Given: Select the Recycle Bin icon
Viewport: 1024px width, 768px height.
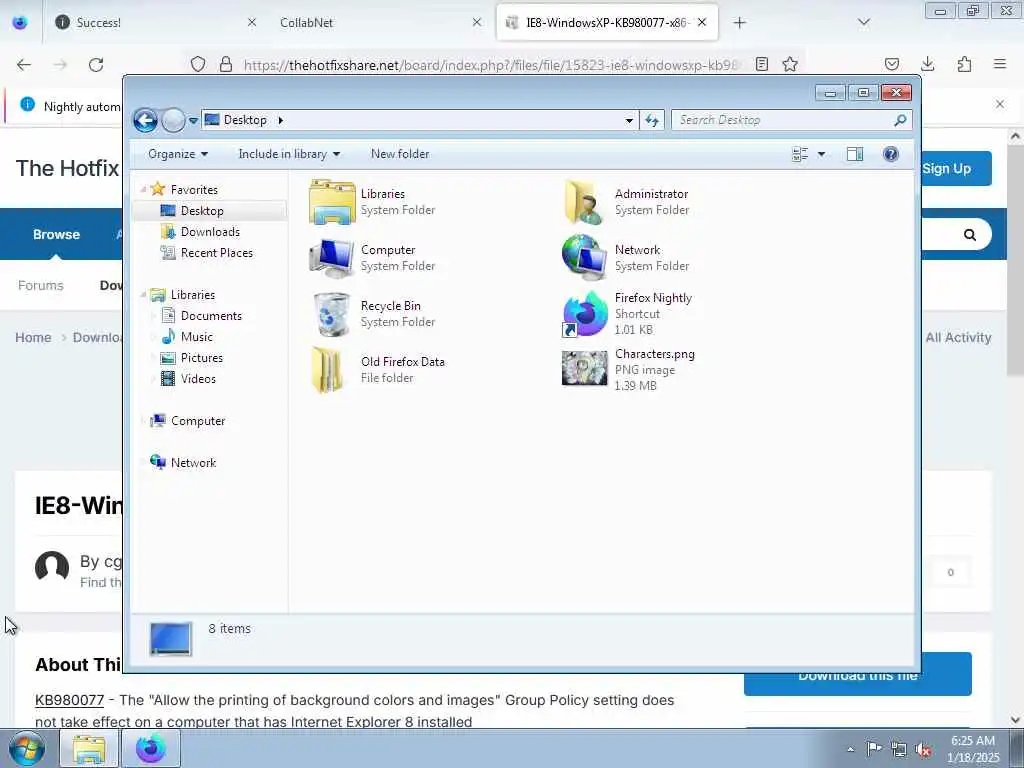Looking at the screenshot, I should pos(332,315).
